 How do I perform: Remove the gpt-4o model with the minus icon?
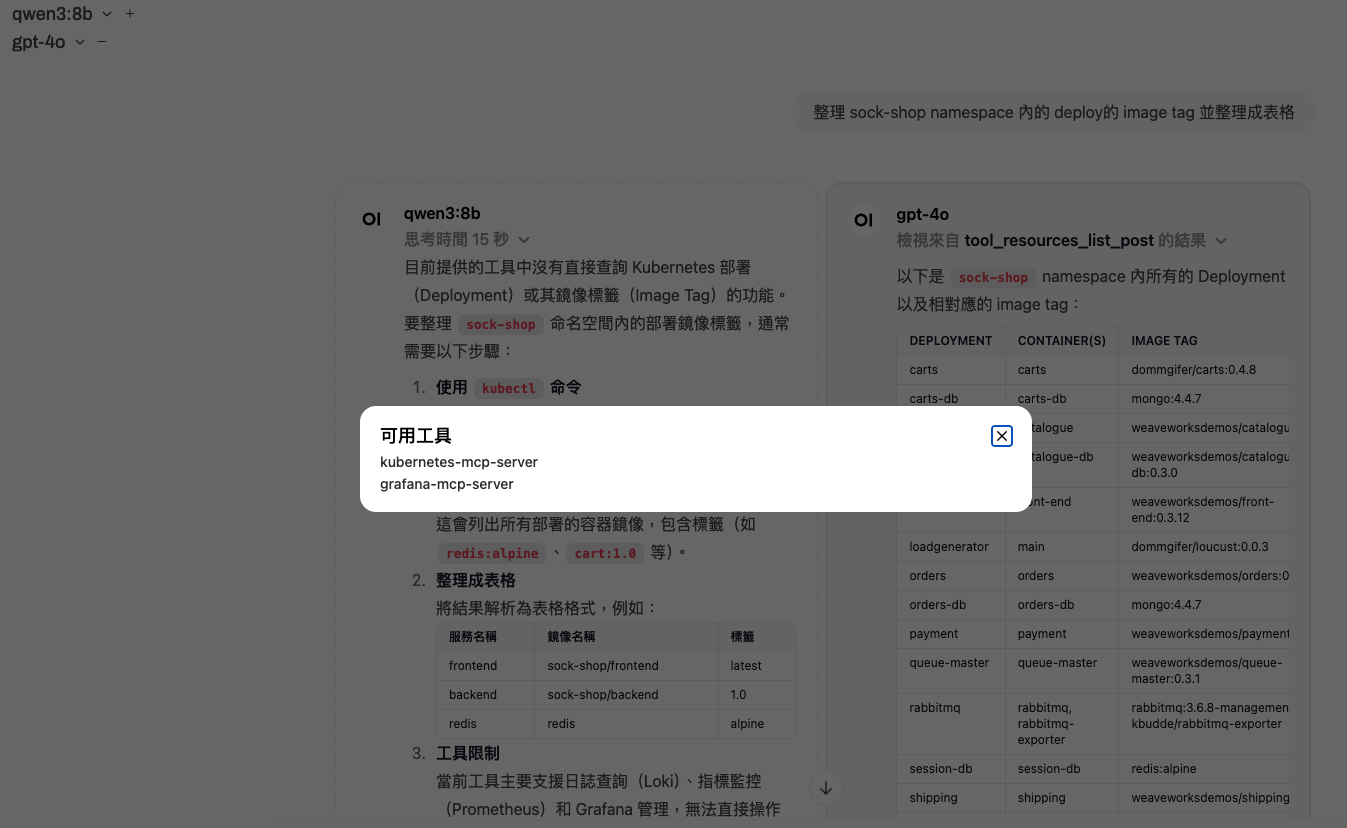[102, 42]
